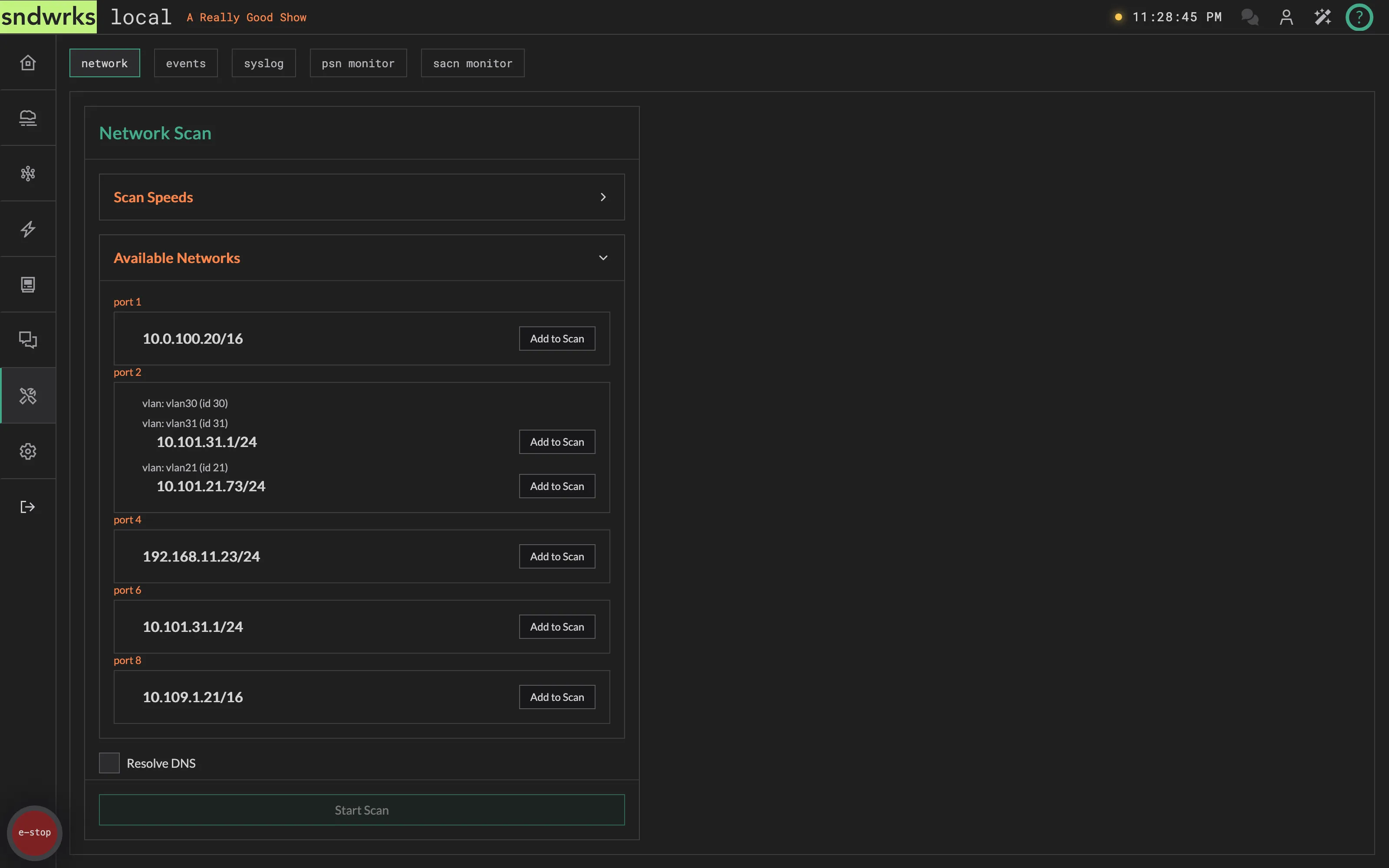The width and height of the screenshot is (1389, 868).
Task: Add 10.109.1.21/16 to scan
Action: [x=557, y=697]
